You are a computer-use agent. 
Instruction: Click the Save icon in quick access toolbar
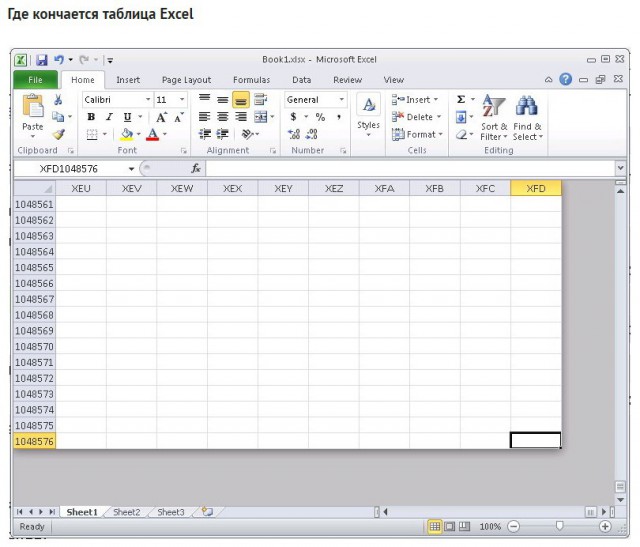[x=42, y=60]
